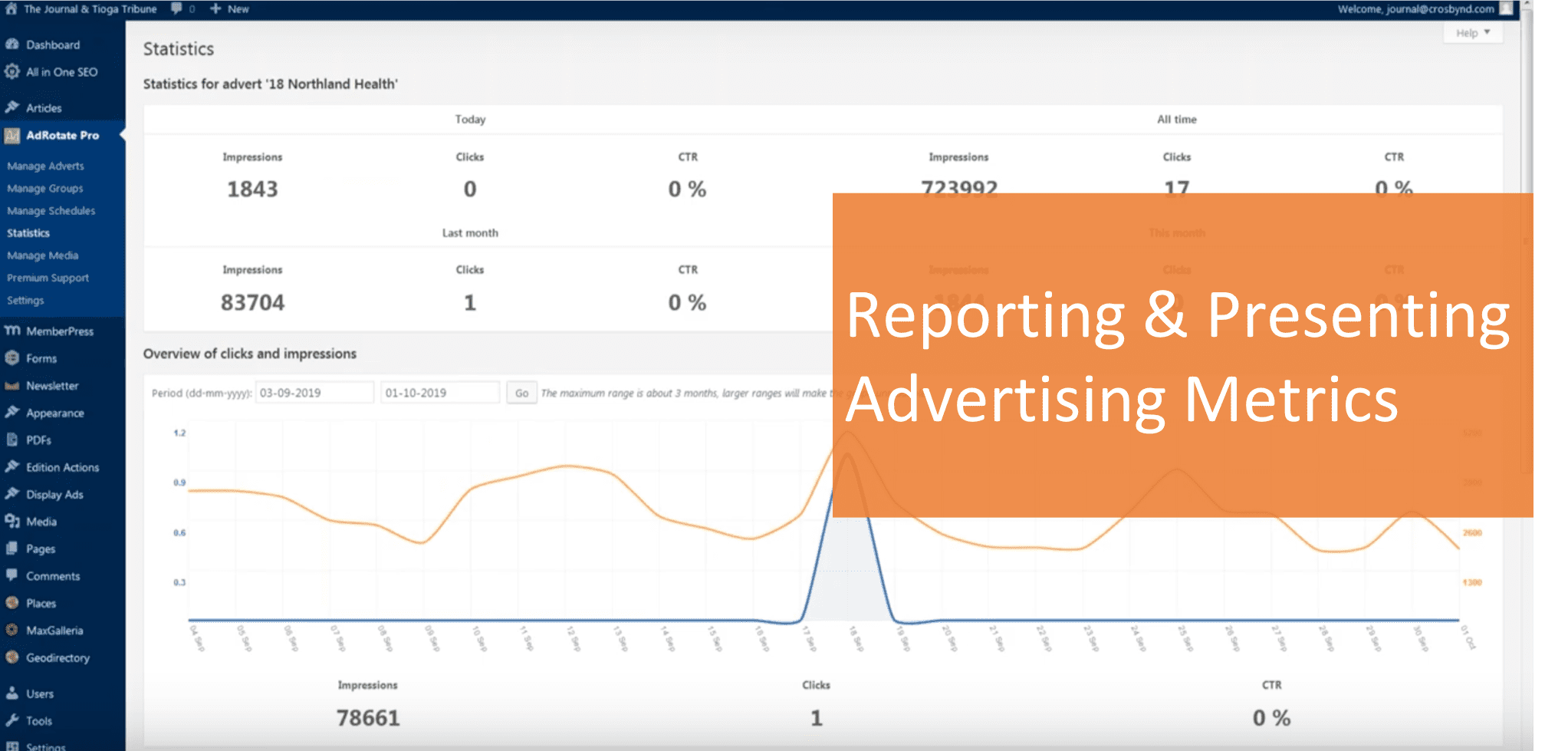This screenshot has height=751, width=1568.
Task: Click the MaxGalleria icon
Action: (x=12, y=630)
